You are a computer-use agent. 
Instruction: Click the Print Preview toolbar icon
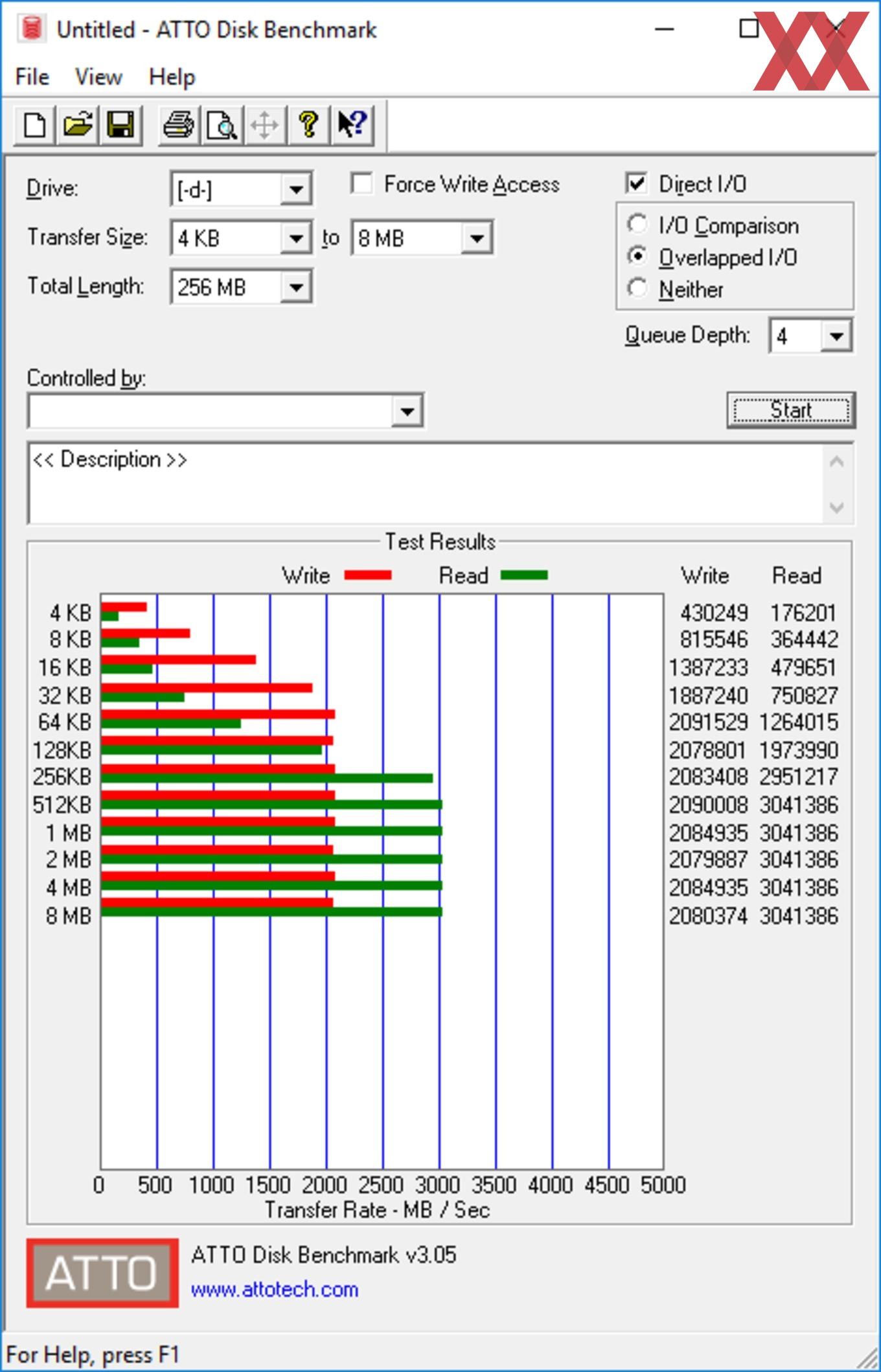pos(222,124)
